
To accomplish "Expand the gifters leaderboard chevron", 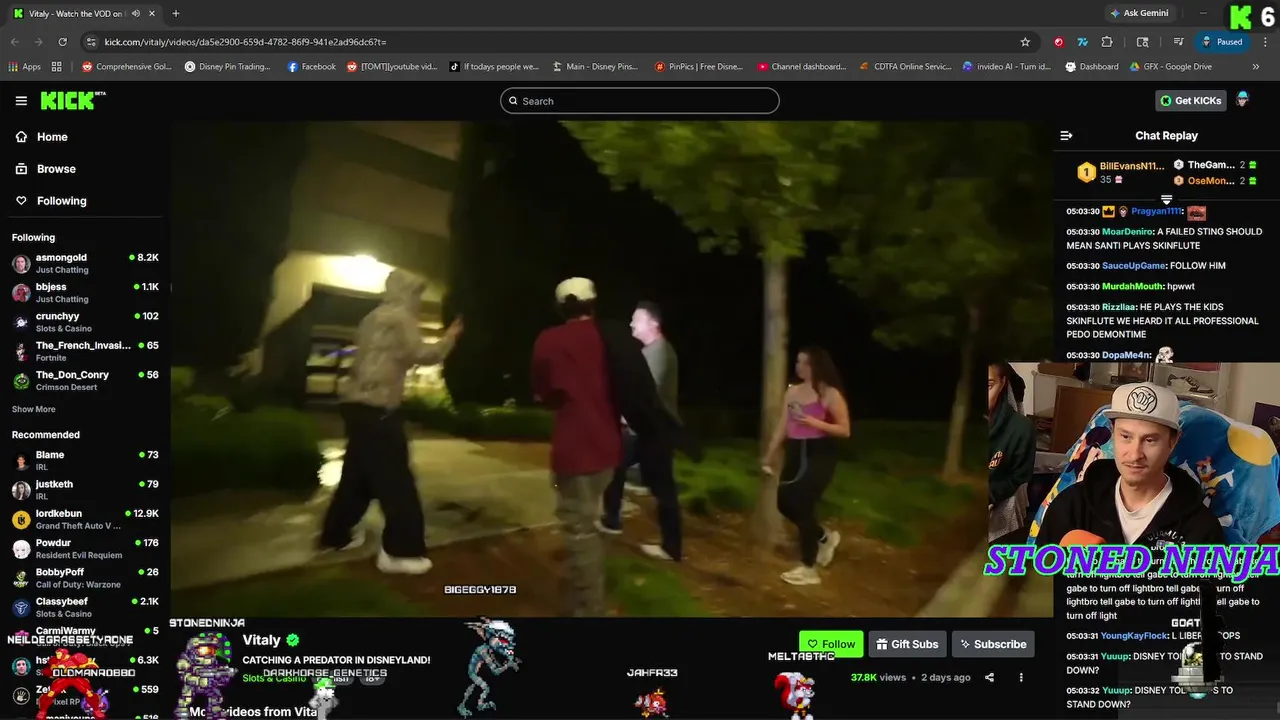I will (1166, 200).
